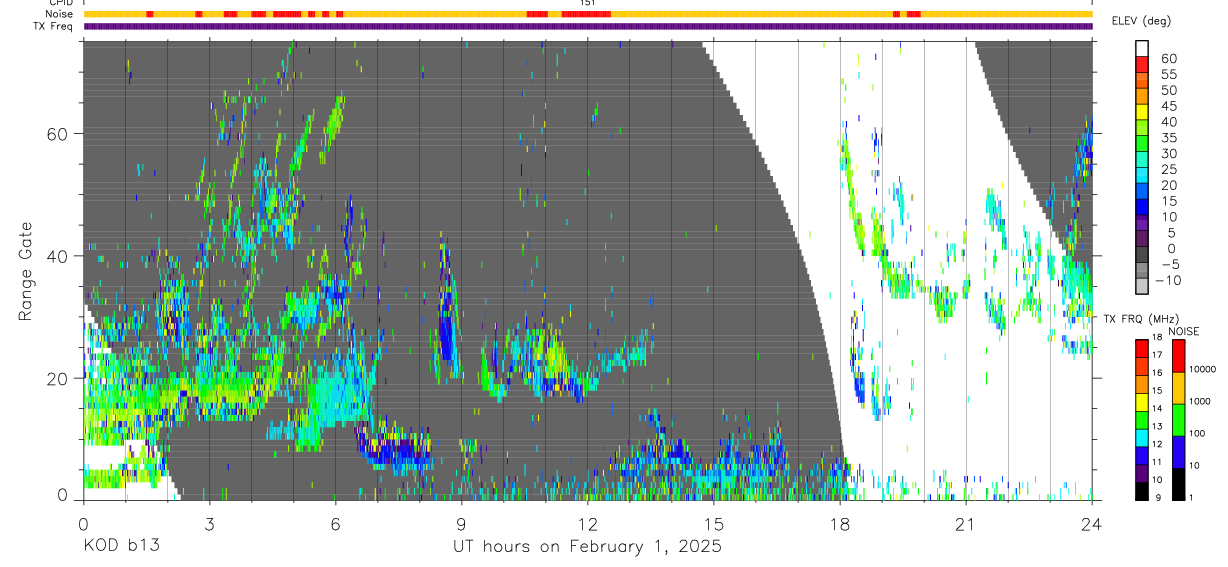The height and width of the screenshot is (567, 1228).
Task: Click the 'KOD b13' radar beam label
Action: [121, 547]
